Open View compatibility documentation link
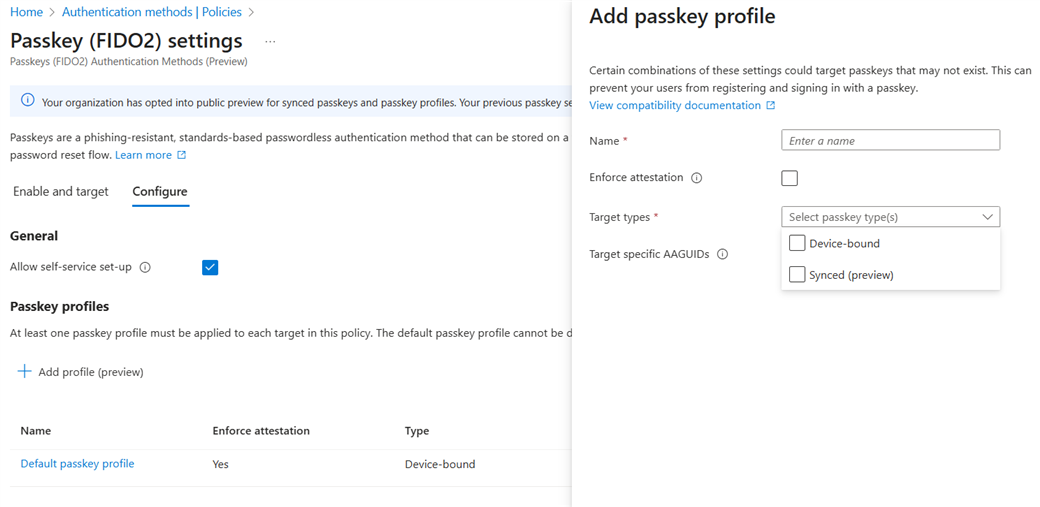Image resolution: width=1040 pixels, height=507 pixels. tap(675, 105)
